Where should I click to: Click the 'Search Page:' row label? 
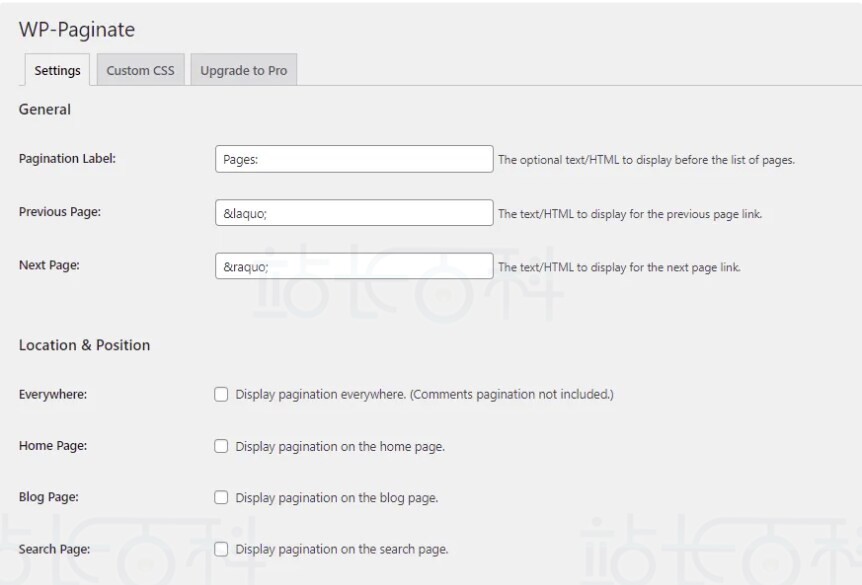[54, 549]
